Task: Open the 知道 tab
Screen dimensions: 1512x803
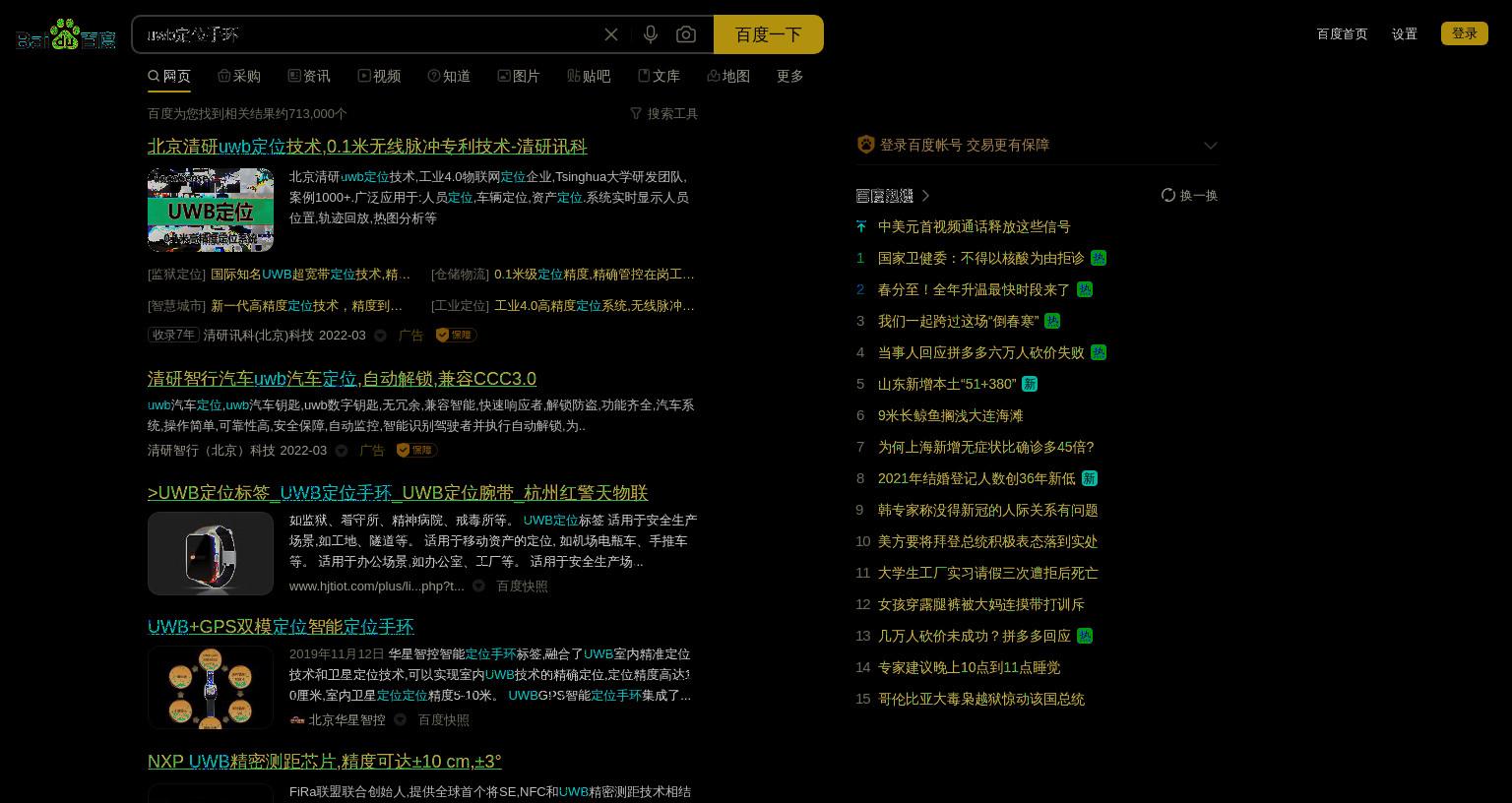Action: pos(449,76)
